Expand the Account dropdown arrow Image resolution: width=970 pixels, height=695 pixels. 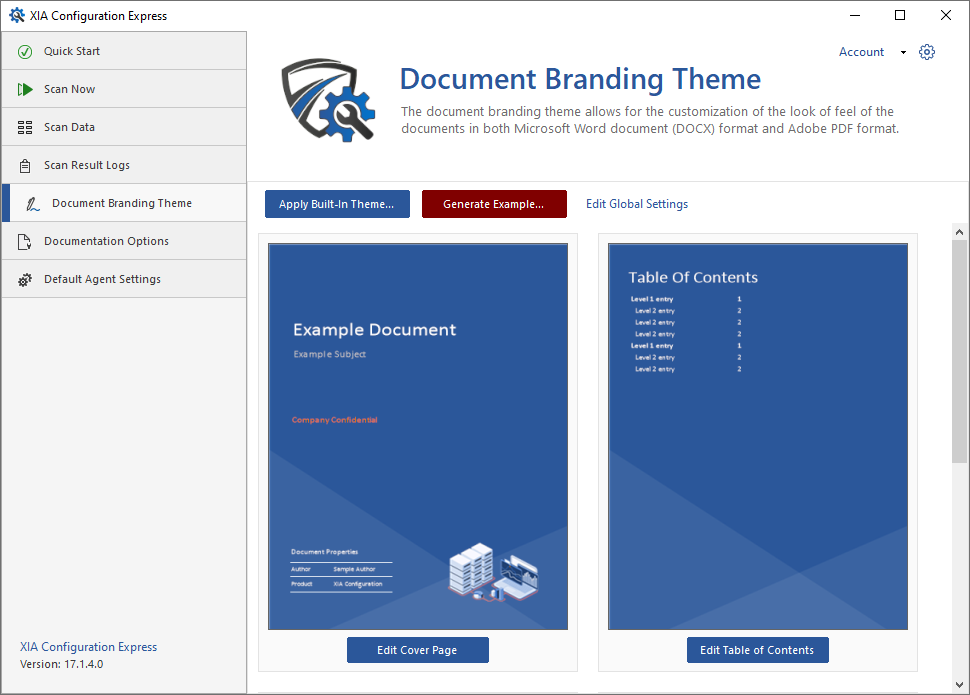point(903,53)
